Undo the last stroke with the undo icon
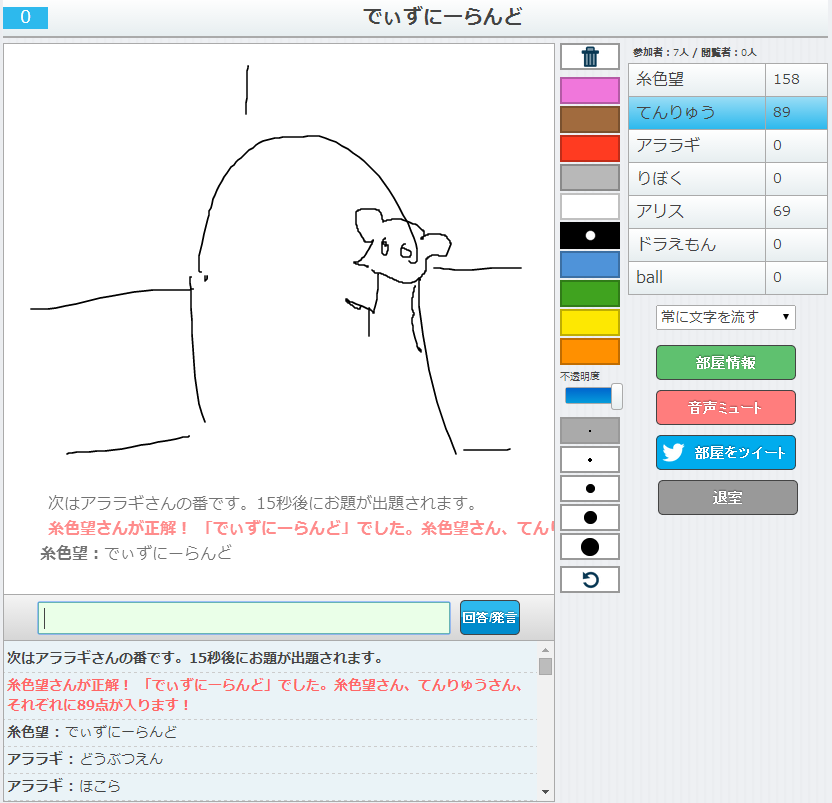 (590, 579)
